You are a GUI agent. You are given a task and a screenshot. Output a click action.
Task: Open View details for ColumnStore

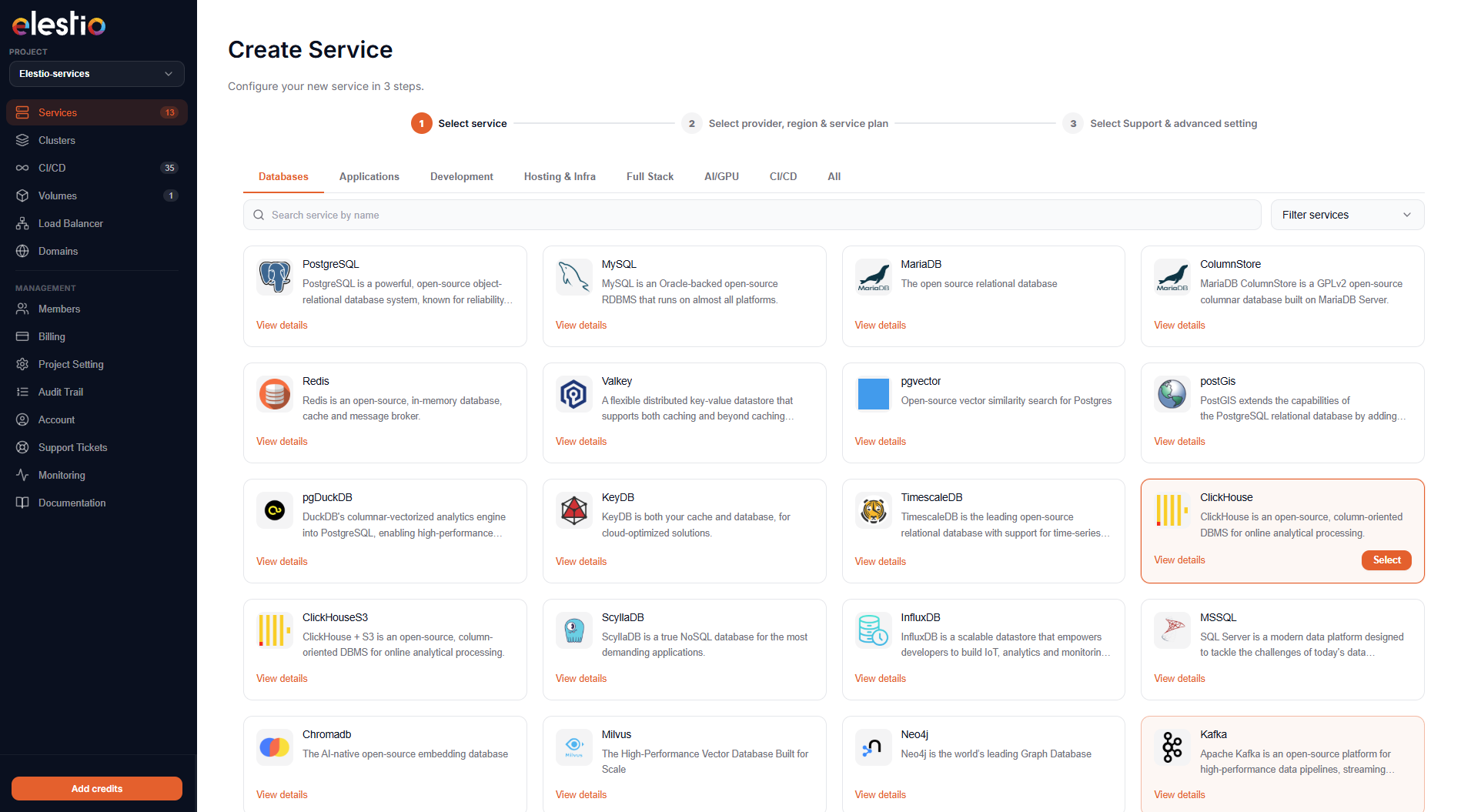click(1179, 325)
